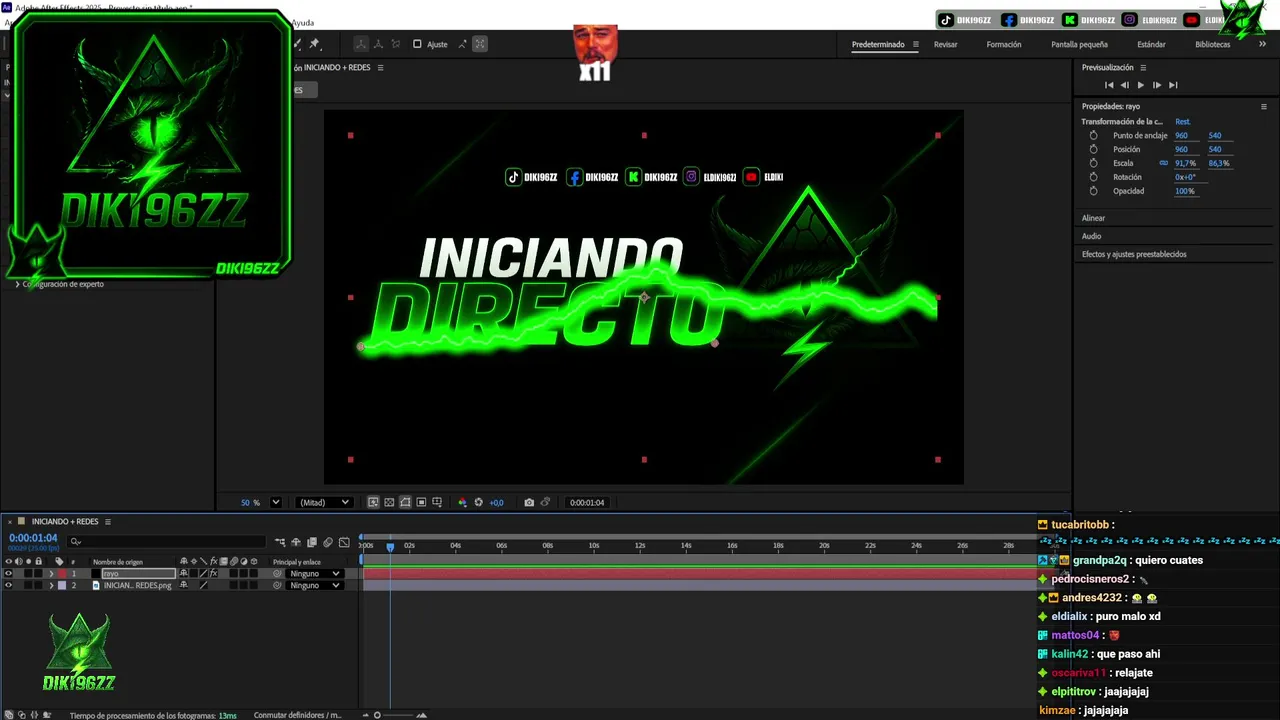Image resolution: width=1280 pixels, height=720 pixels.
Task: Switch to the Predeterminado workspace
Action: tap(878, 44)
